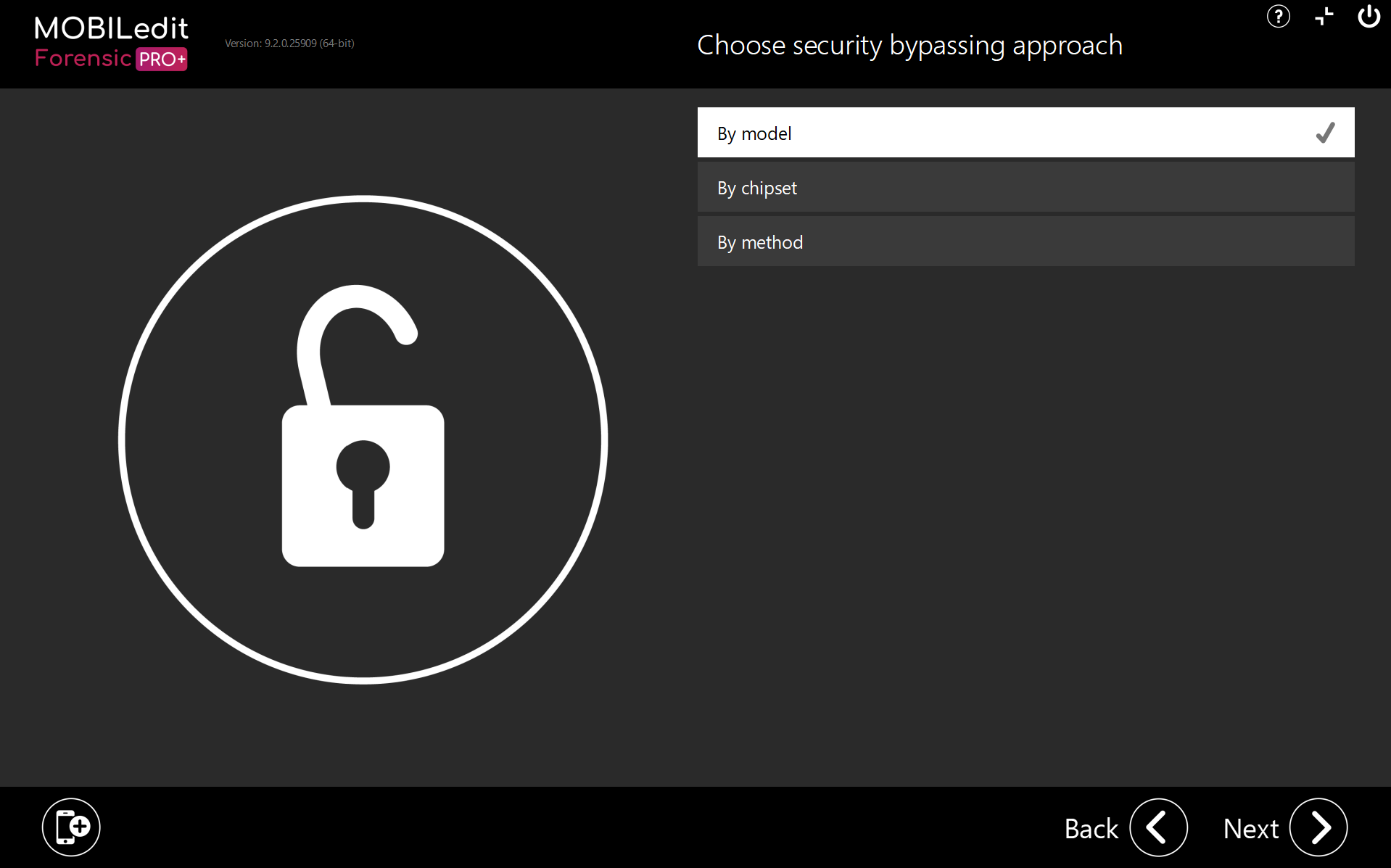
Task: Click the 'Choose security bypassing approach' heading
Action: (909, 46)
